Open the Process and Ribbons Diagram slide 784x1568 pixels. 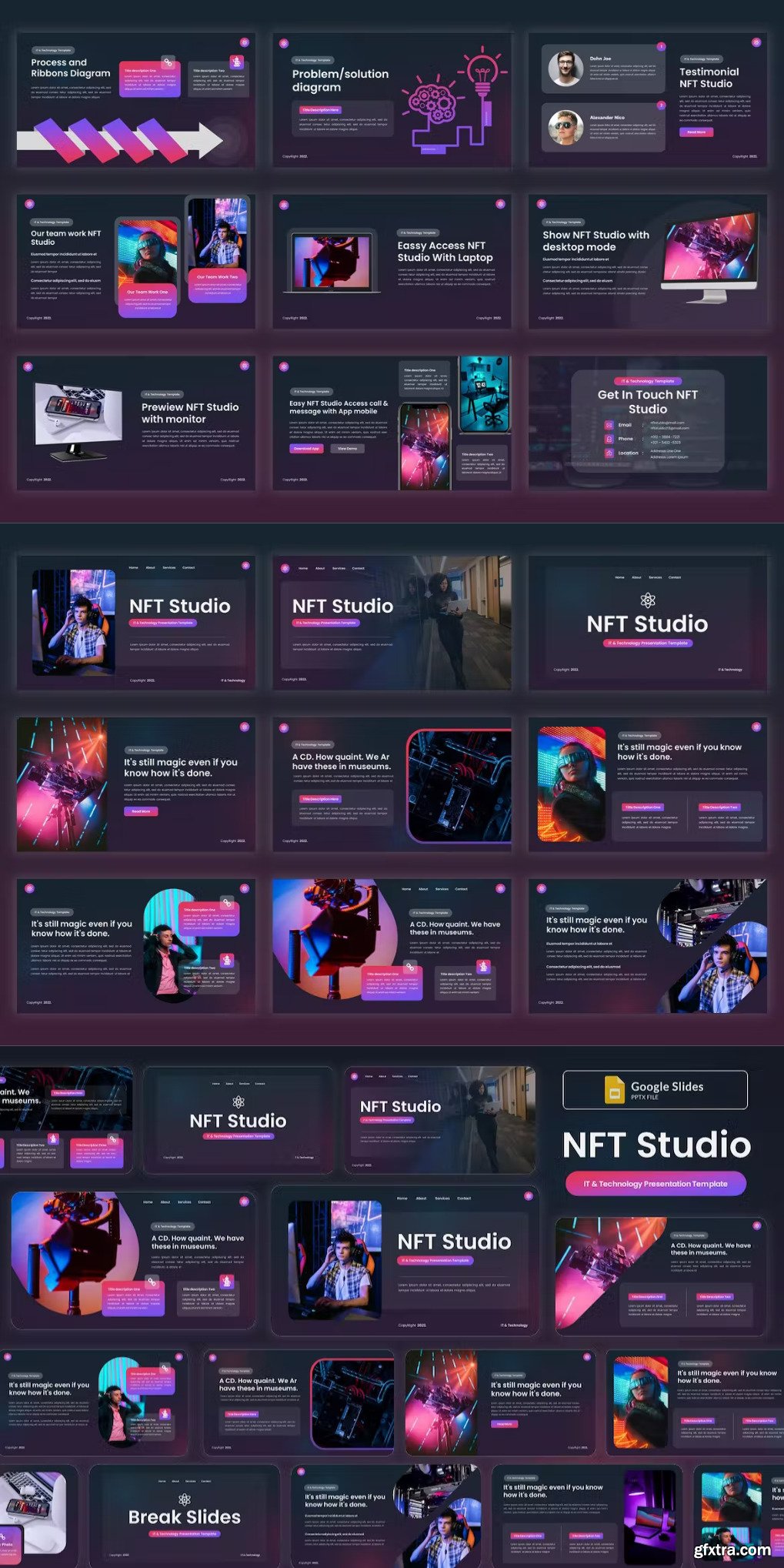[135, 100]
